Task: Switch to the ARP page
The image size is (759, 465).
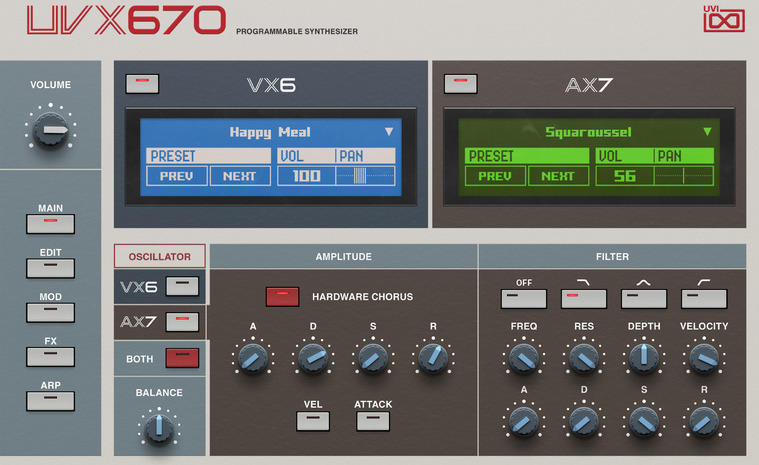Action: coord(50,401)
